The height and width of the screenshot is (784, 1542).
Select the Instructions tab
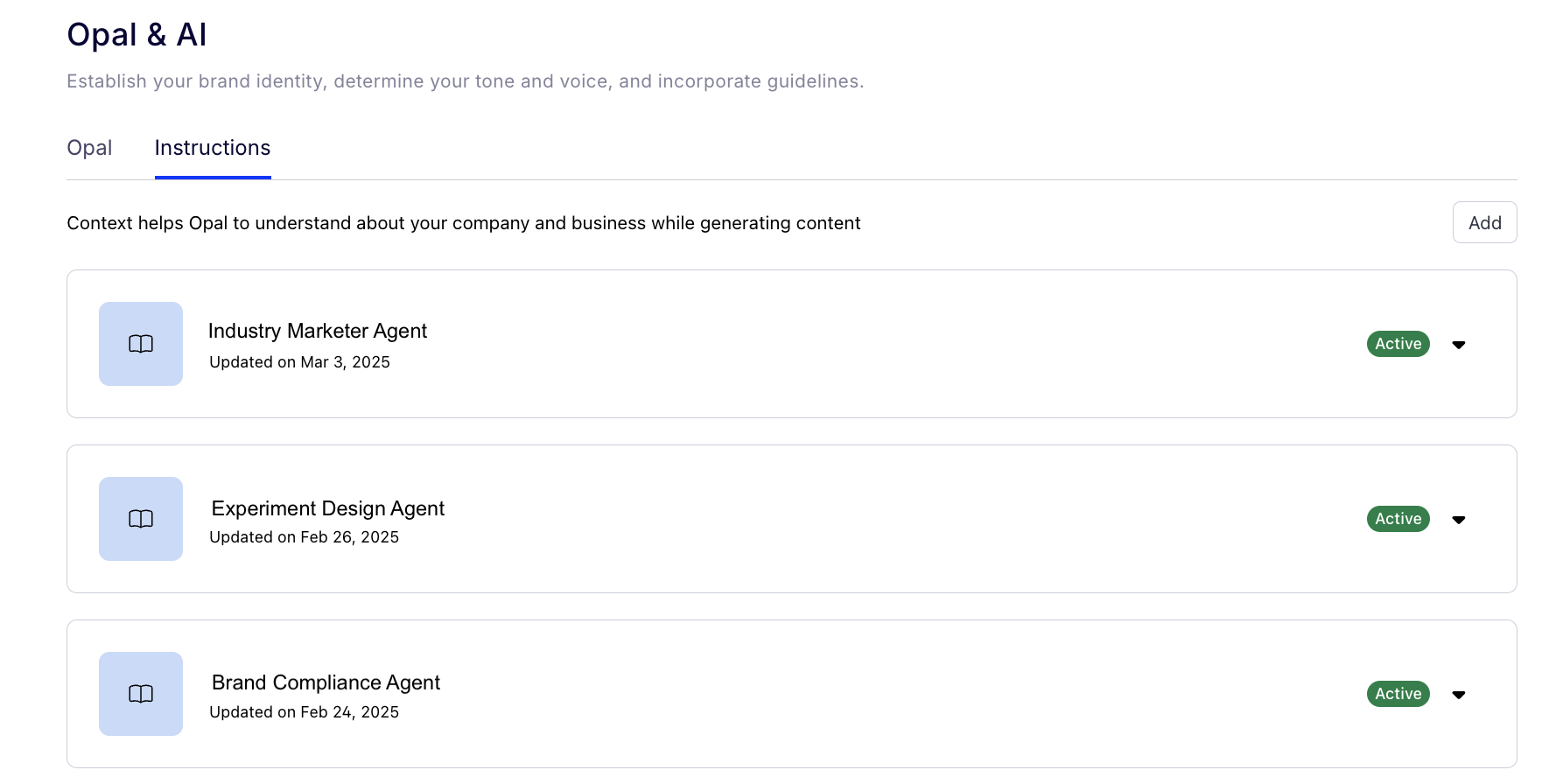[213, 148]
